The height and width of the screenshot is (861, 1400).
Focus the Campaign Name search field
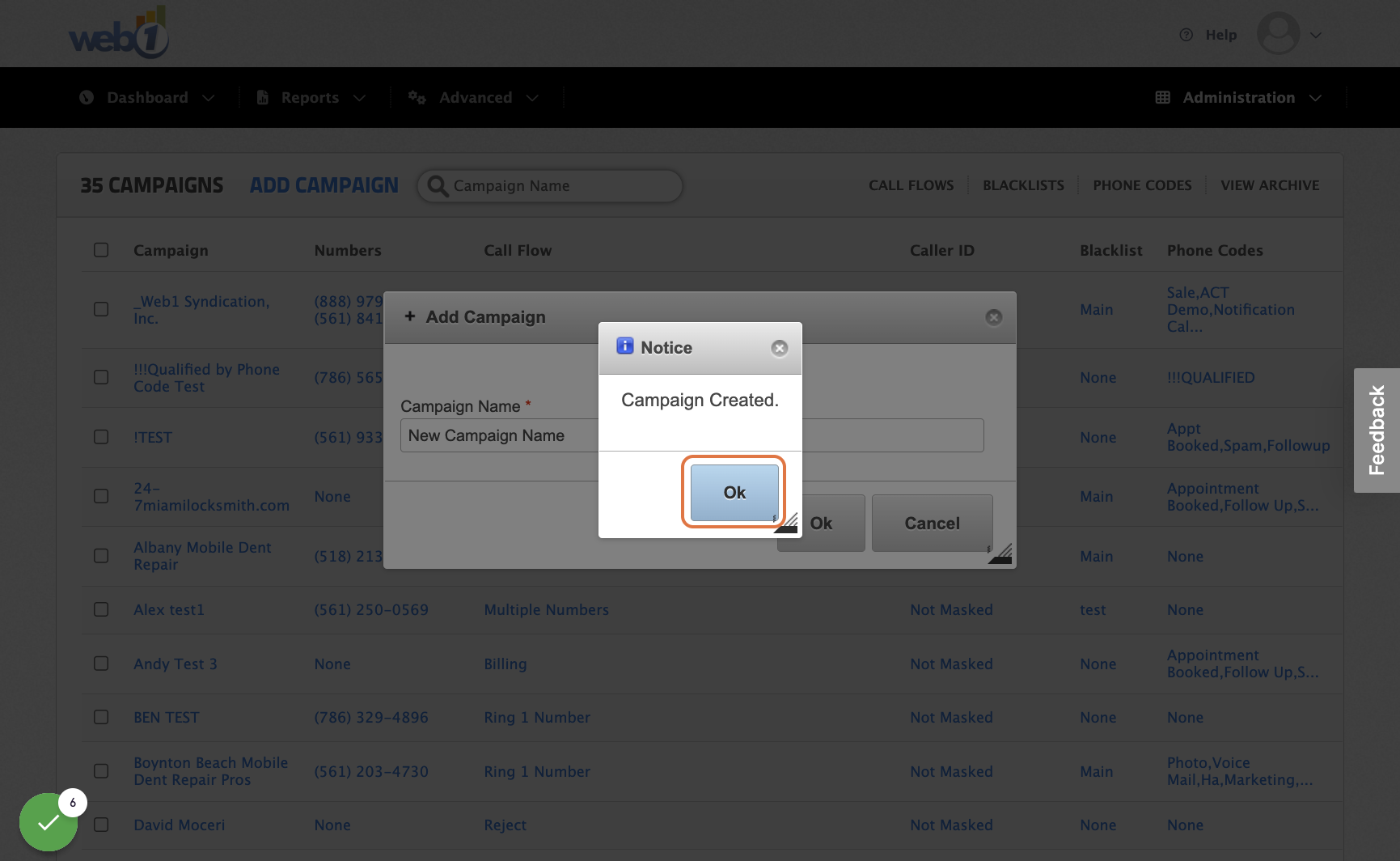(550, 186)
